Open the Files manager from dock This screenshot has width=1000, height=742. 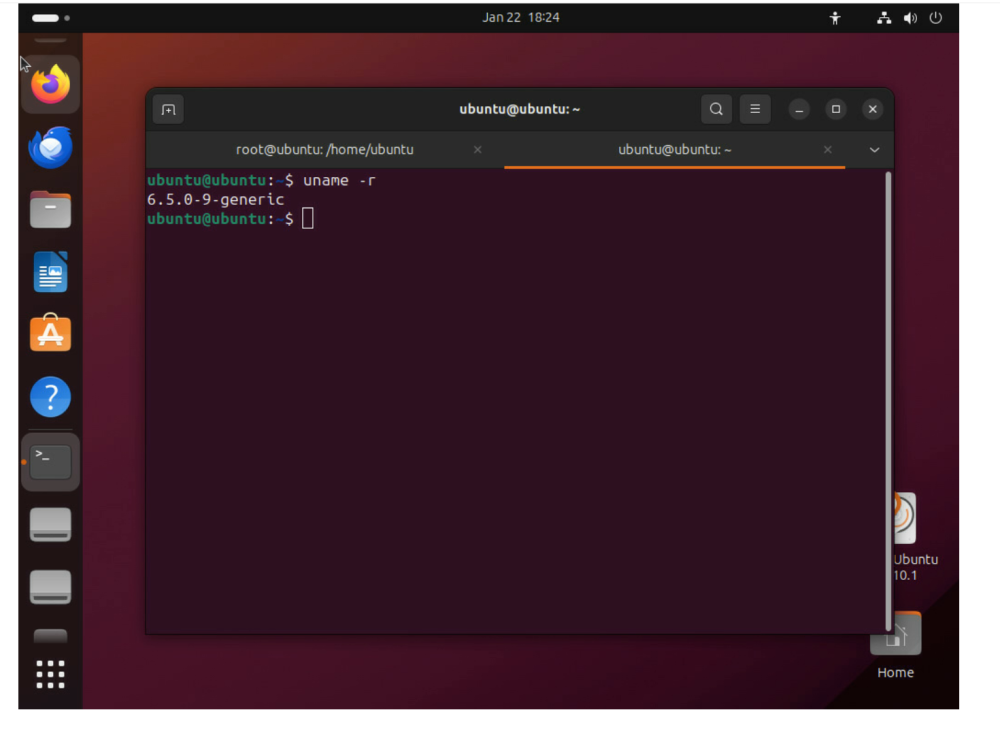click(50, 210)
